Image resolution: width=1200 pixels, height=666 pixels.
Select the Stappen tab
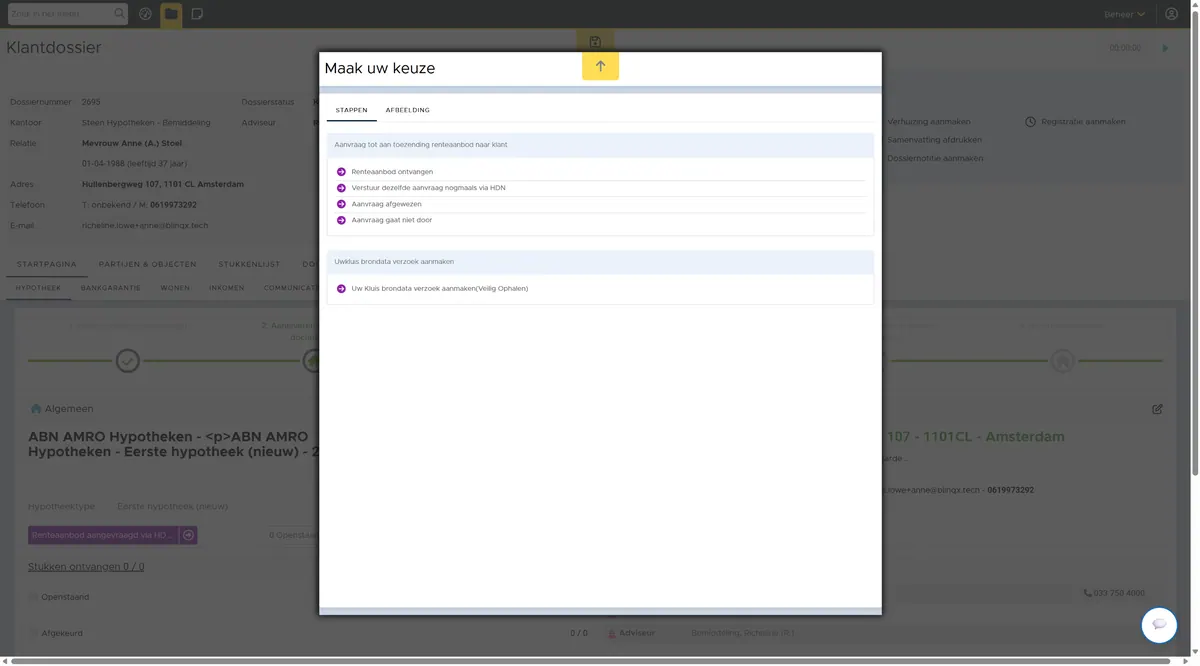(351, 110)
